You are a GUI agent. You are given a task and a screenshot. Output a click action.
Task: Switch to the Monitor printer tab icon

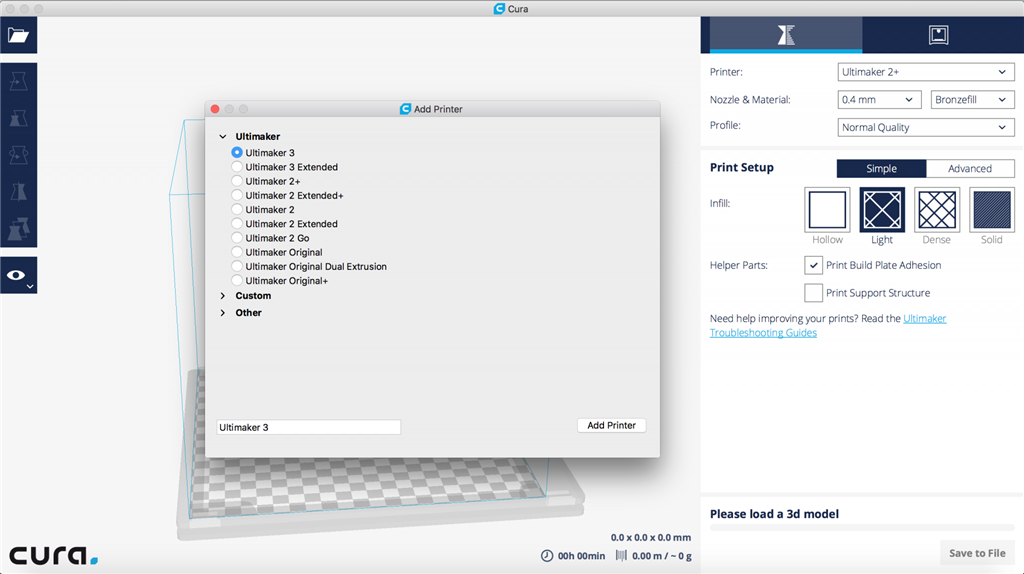pyautogui.click(x=938, y=35)
